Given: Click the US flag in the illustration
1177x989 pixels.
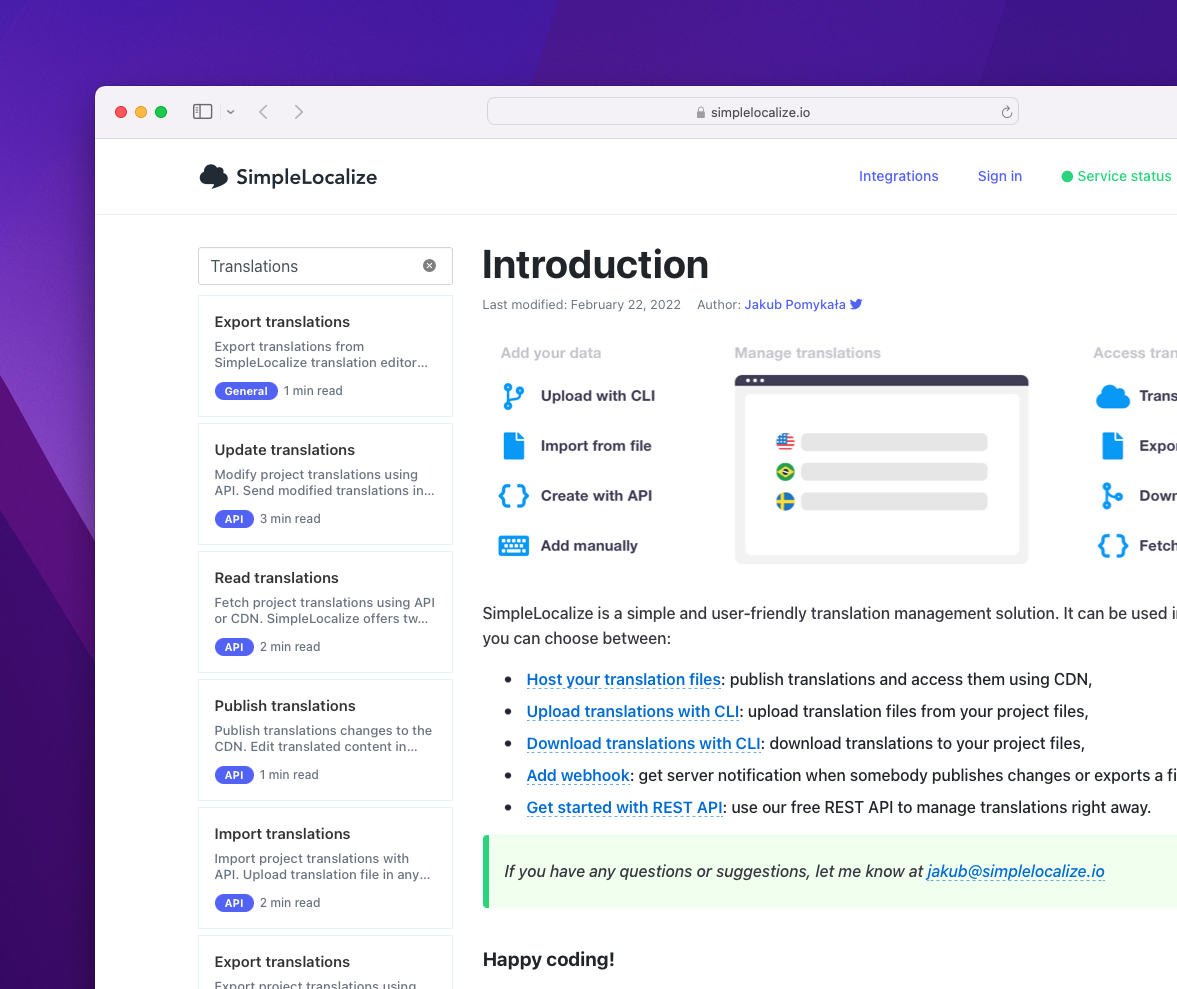Looking at the screenshot, I should [785, 441].
